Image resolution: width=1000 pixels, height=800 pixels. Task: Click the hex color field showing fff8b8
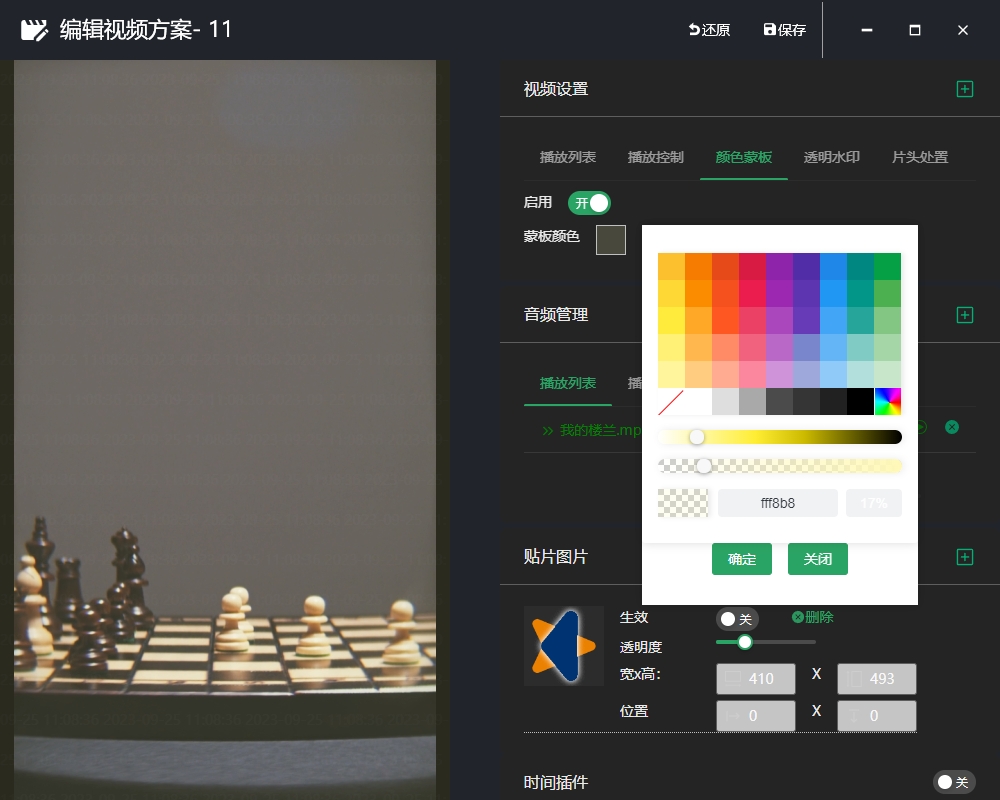pyautogui.click(x=778, y=503)
